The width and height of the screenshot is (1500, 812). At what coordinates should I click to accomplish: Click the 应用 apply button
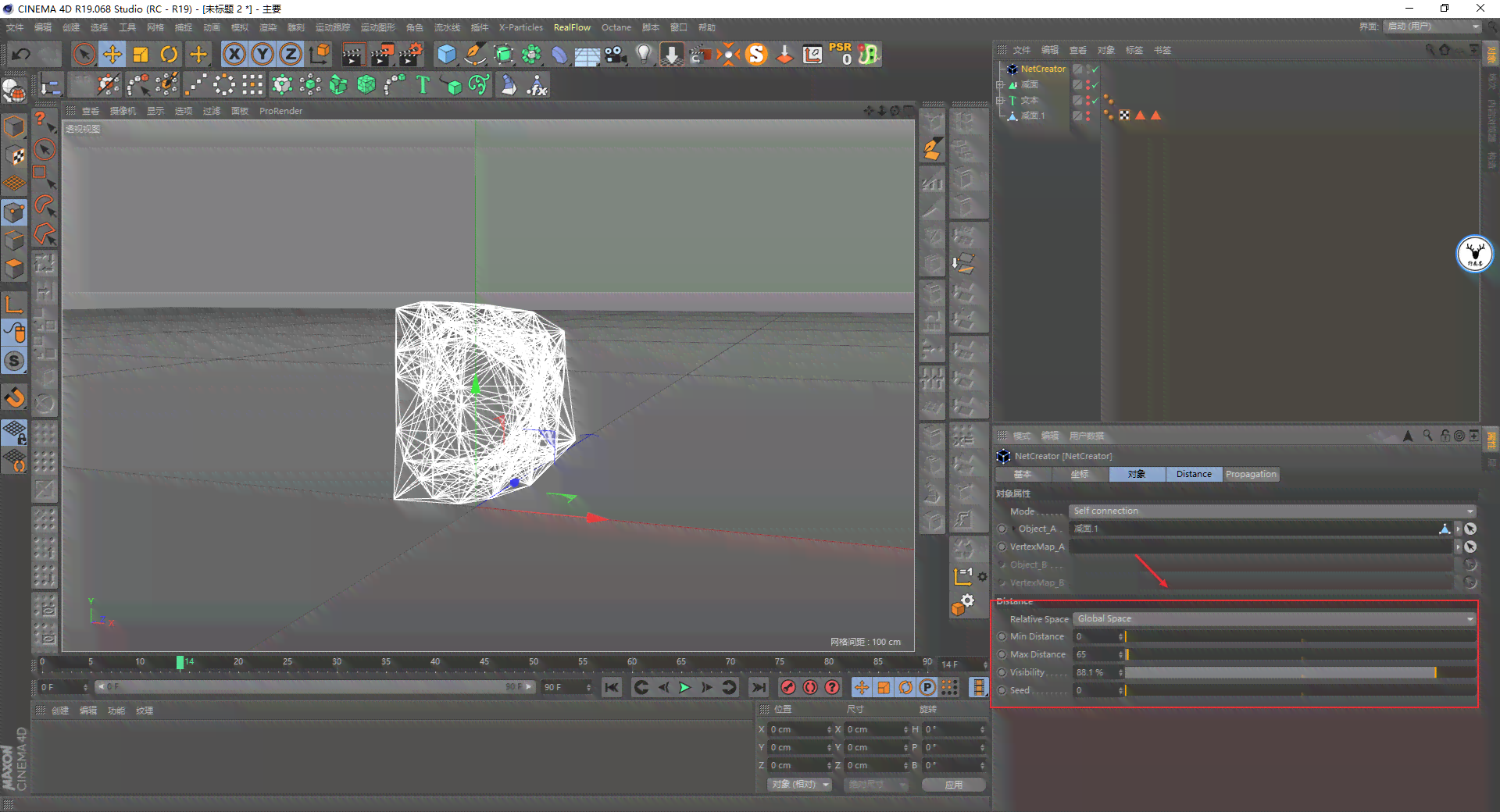coord(953,785)
